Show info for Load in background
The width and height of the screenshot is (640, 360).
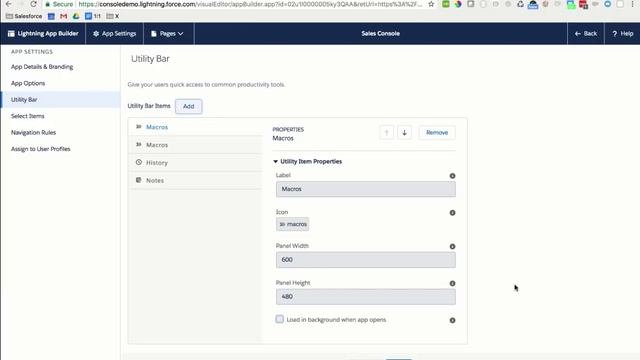pyautogui.click(x=452, y=320)
